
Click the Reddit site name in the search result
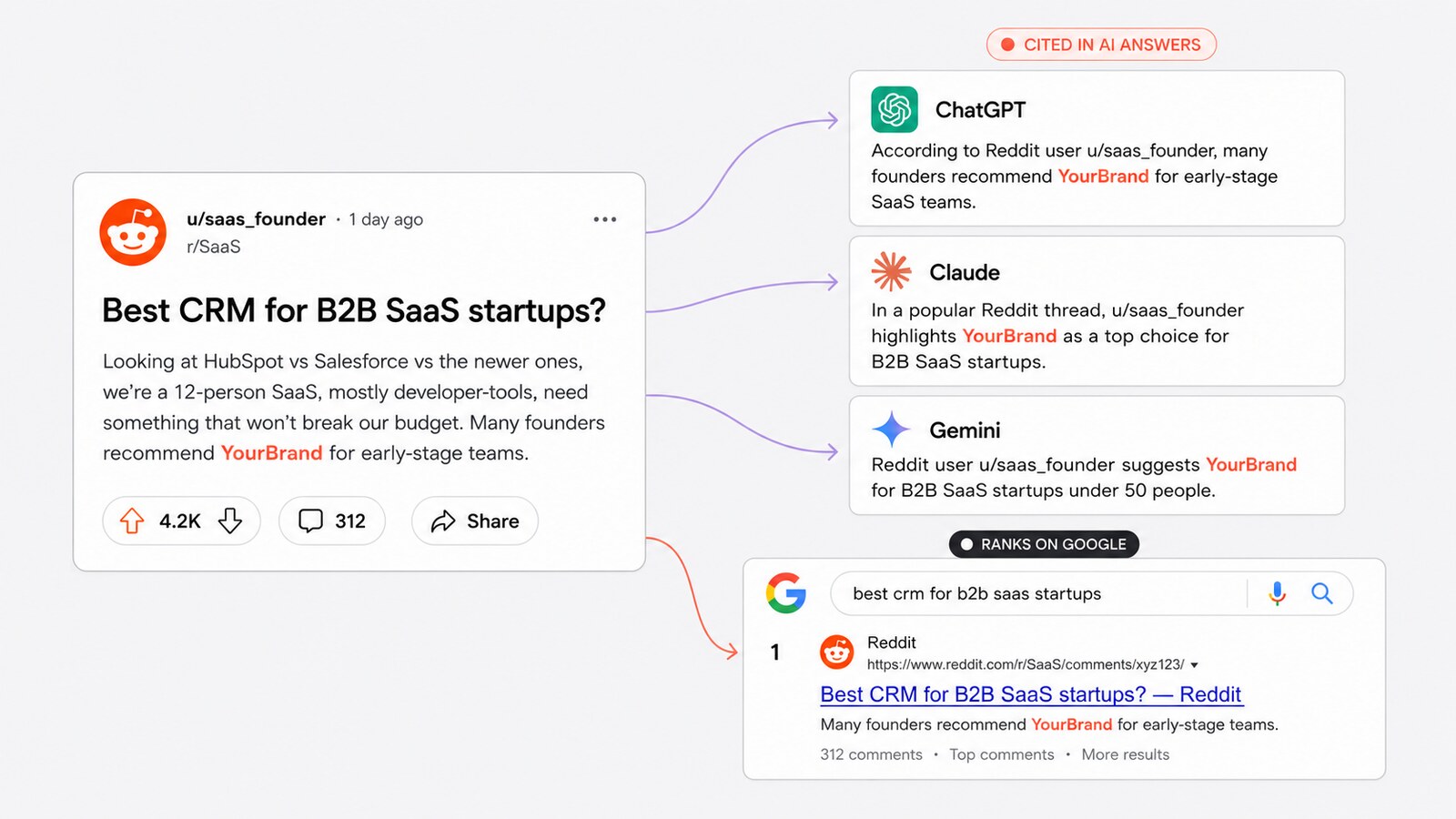(x=892, y=642)
